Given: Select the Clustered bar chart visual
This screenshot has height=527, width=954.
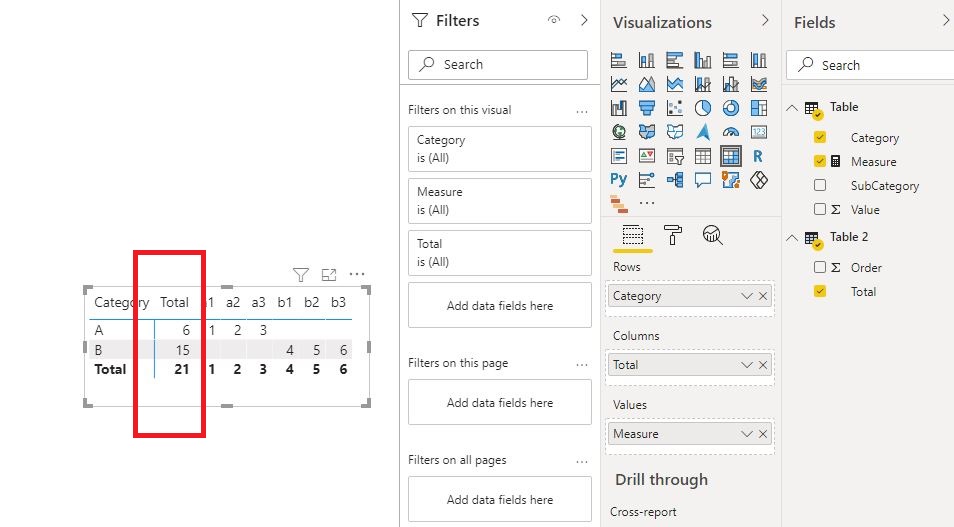Looking at the screenshot, I should click(675, 60).
